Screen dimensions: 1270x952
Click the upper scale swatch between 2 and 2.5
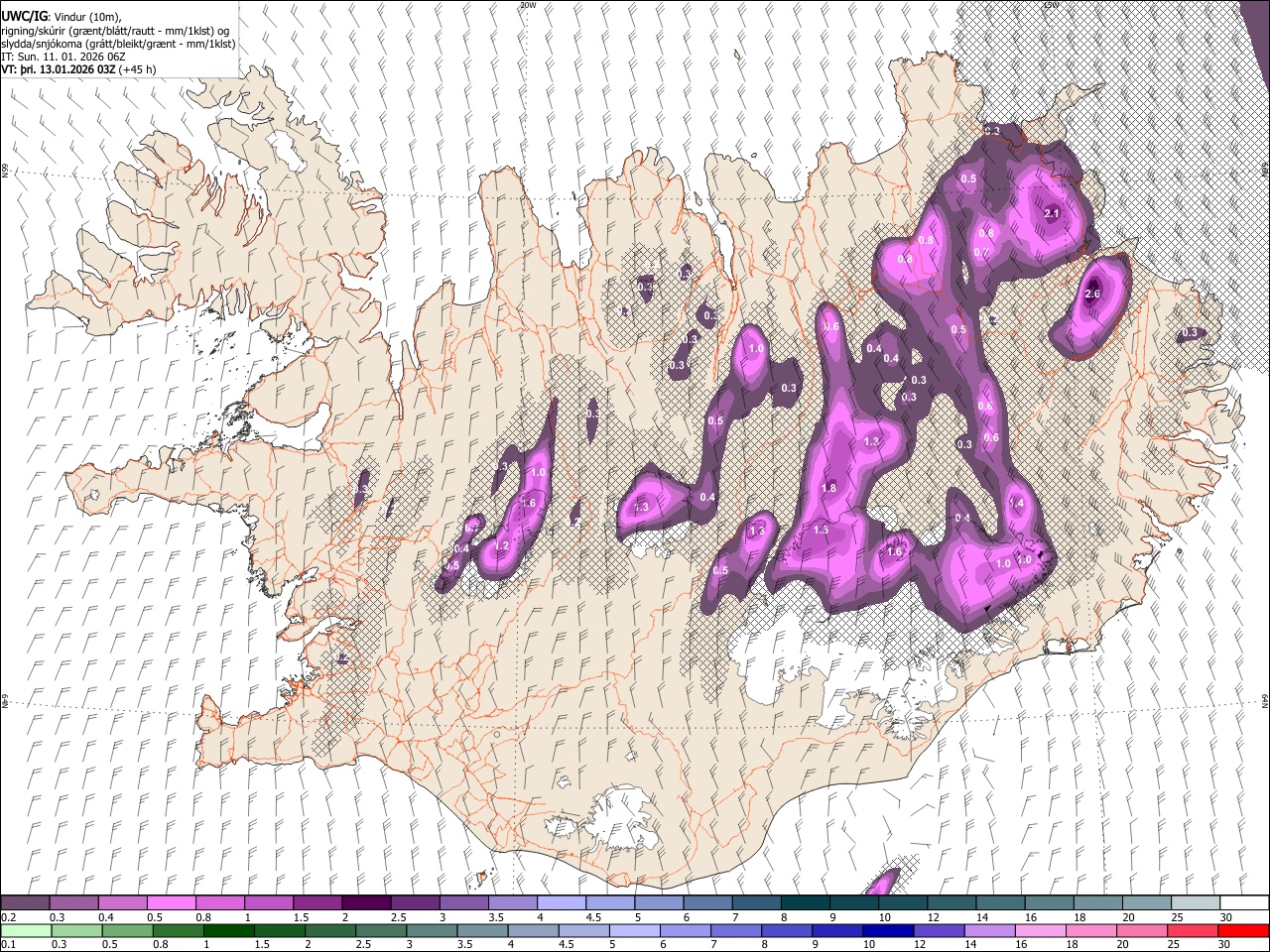pyautogui.click(x=366, y=903)
